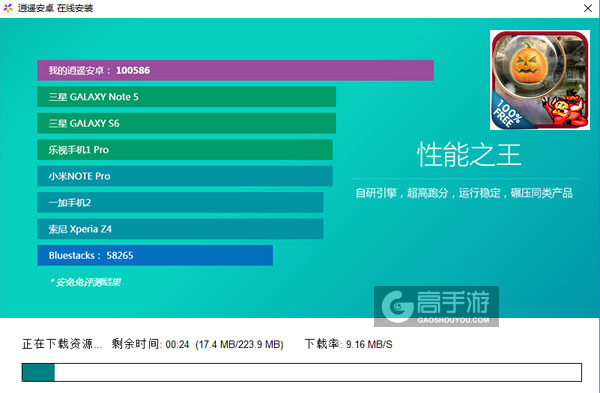Click the installer logo in title bar
This screenshot has width=600, height=393.
pyautogui.click(x=8, y=8)
